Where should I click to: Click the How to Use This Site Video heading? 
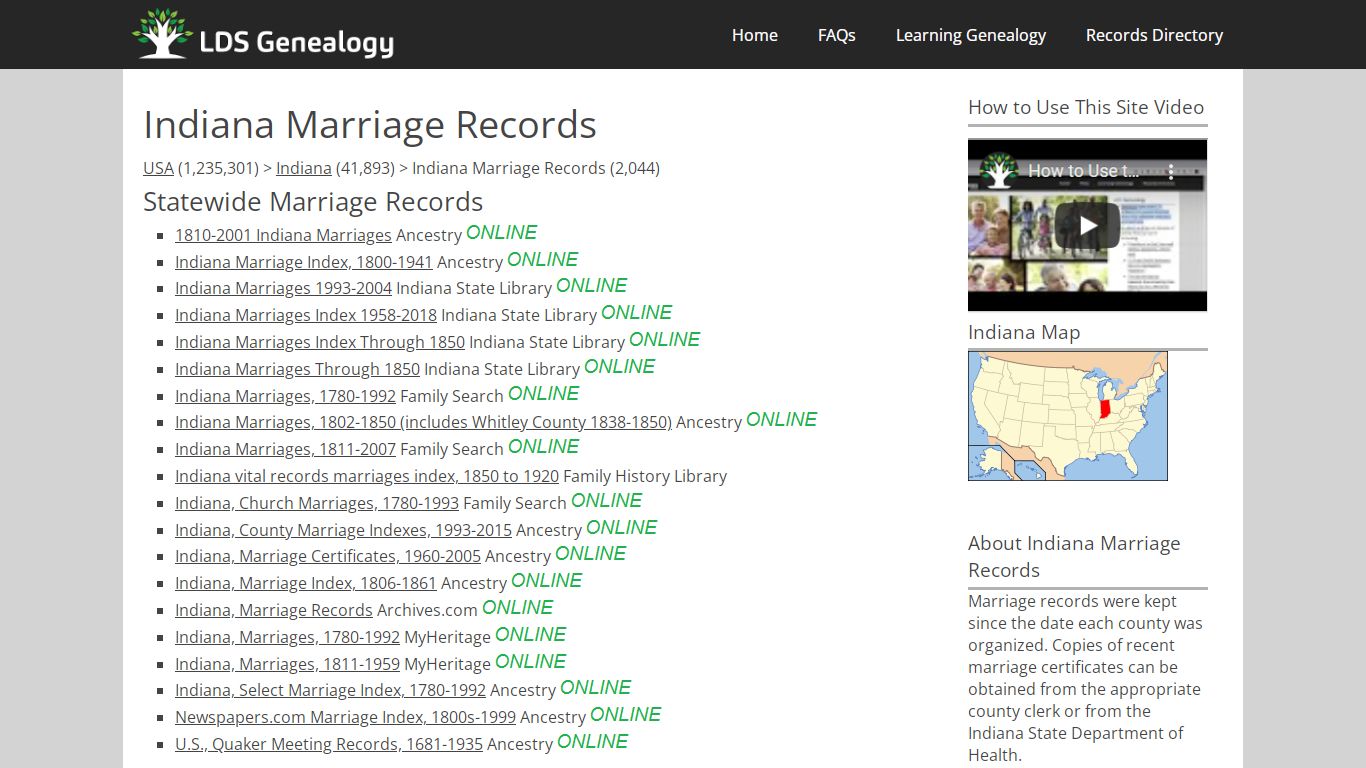click(1086, 107)
